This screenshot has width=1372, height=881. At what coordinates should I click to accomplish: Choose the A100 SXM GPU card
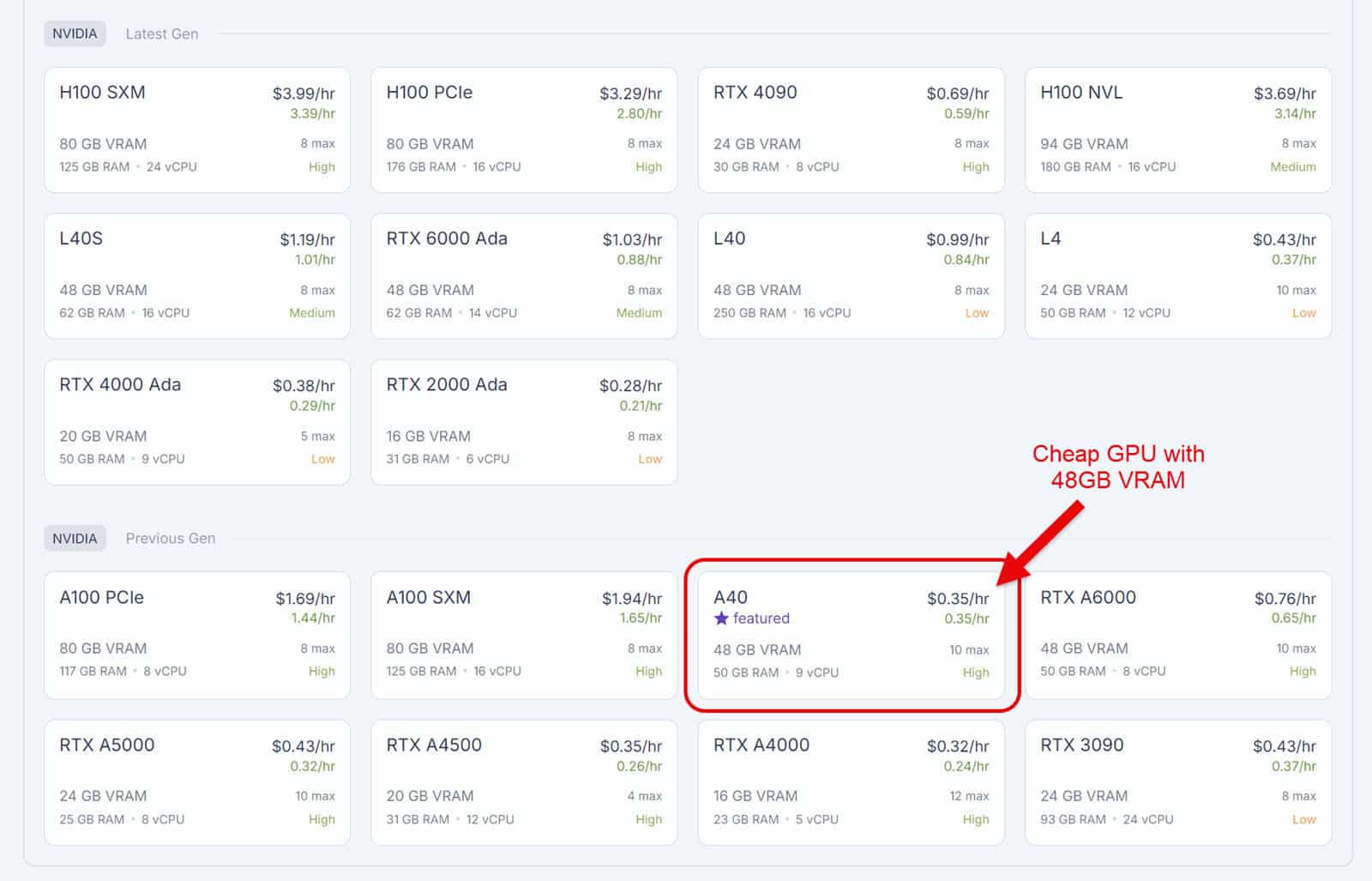524,635
